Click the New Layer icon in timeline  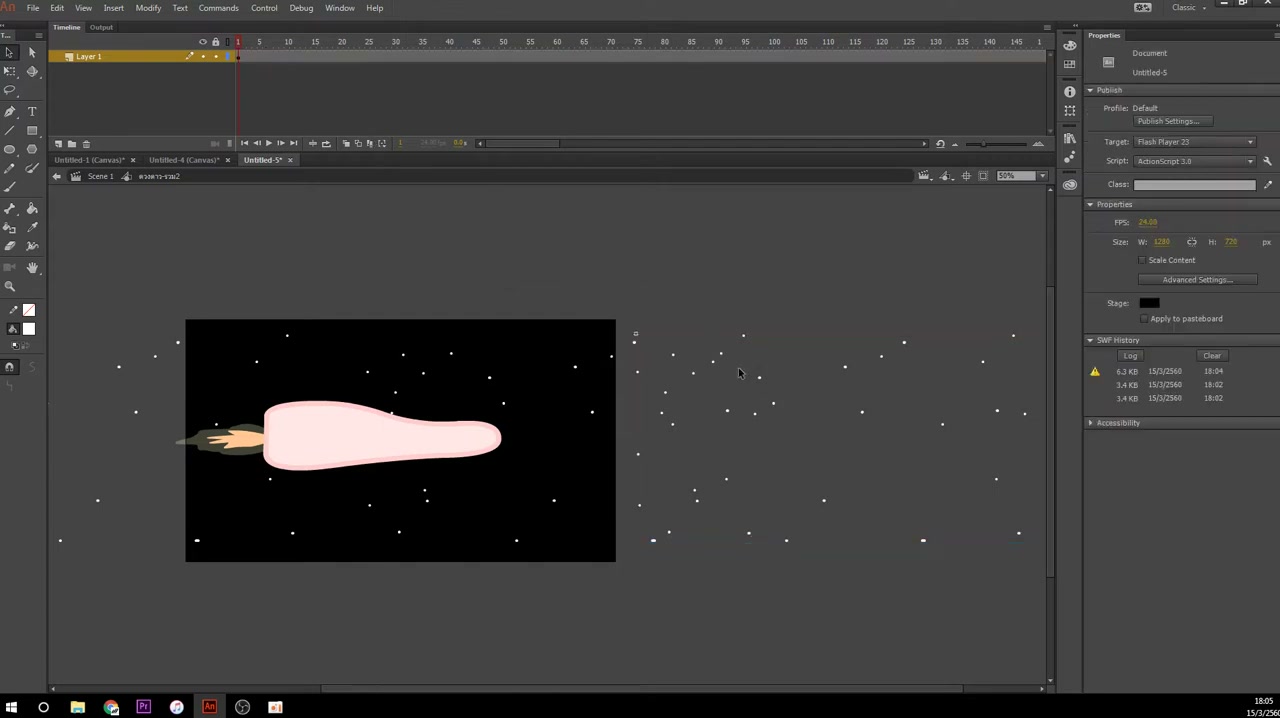pyautogui.click(x=58, y=144)
